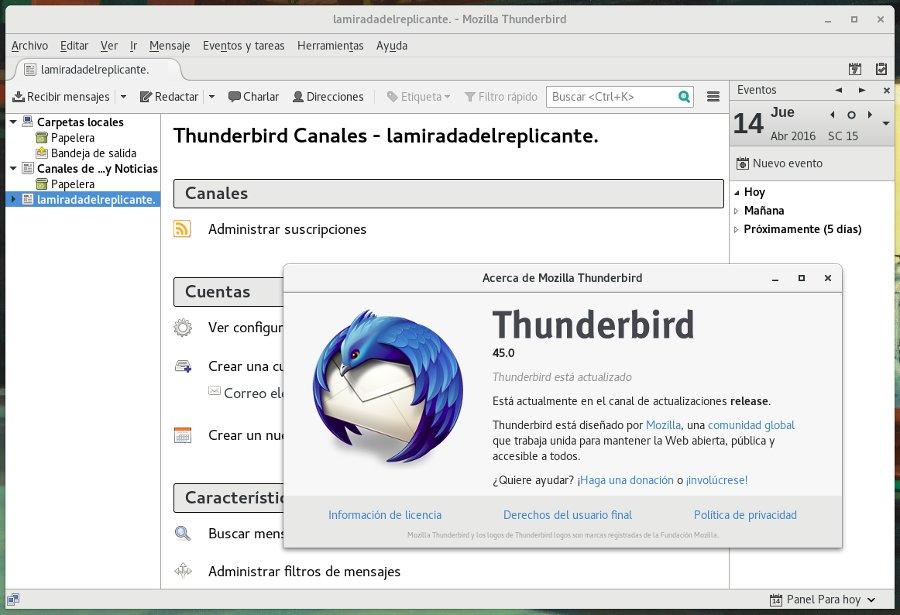The width and height of the screenshot is (900, 615).
Task: Click the Recibir mensajes icon
Action: point(21,97)
